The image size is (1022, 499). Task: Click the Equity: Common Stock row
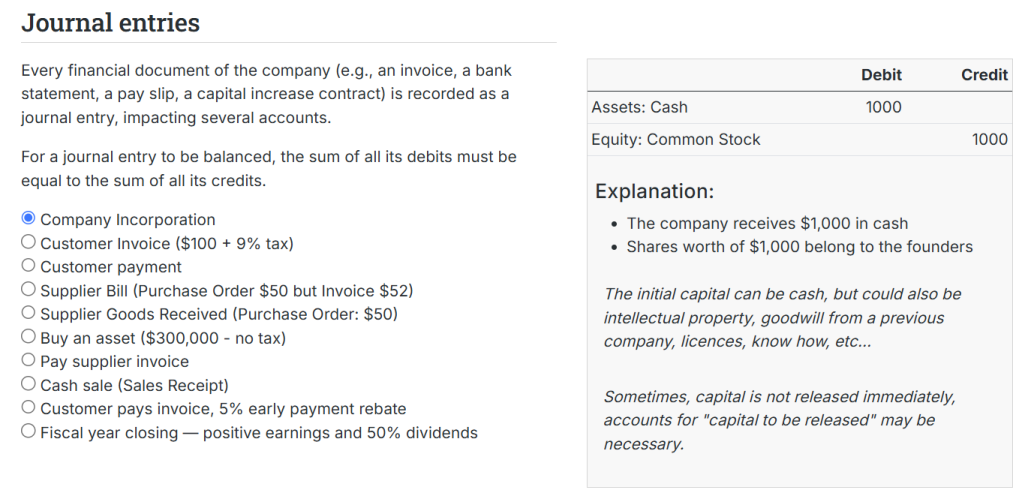(800, 139)
